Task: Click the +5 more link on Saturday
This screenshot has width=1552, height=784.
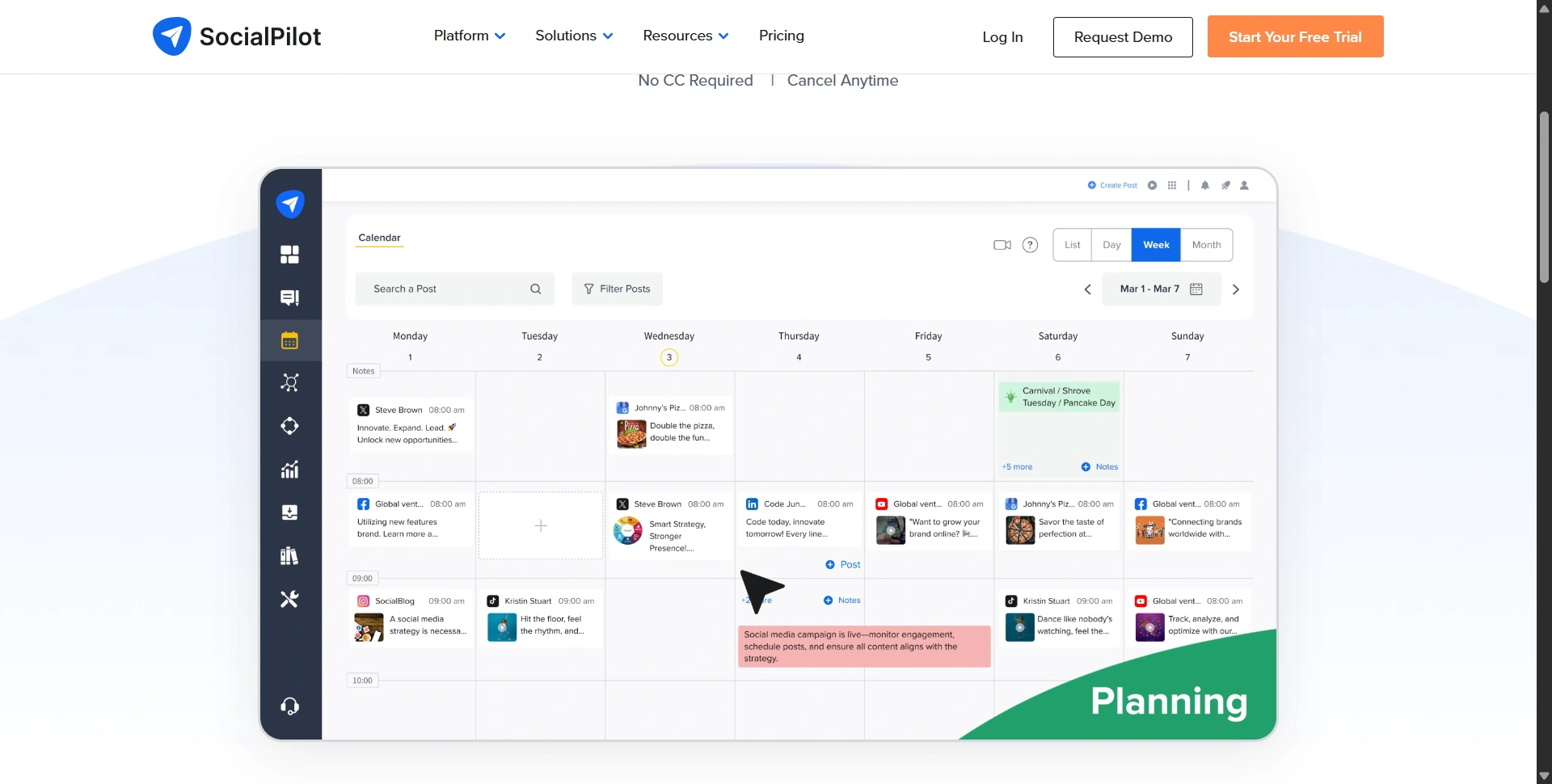Action: (x=1017, y=467)
